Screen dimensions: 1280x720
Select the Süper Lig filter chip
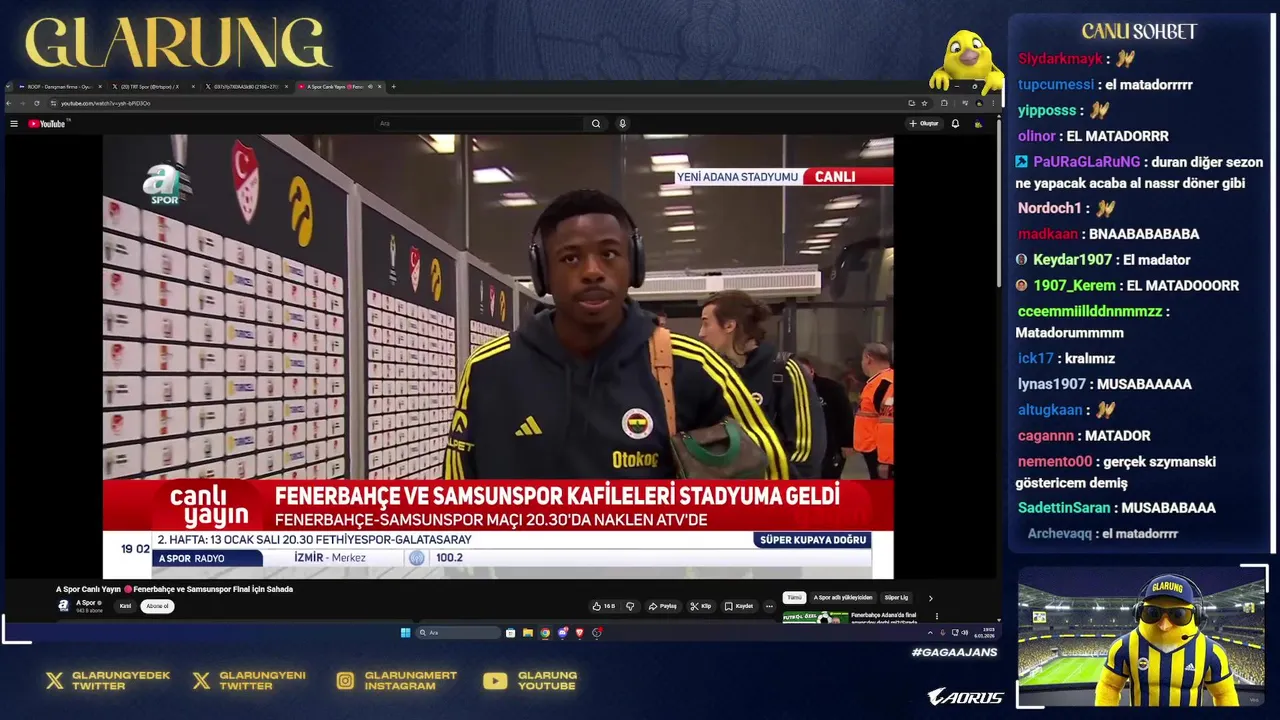pyautogui.click(x=896, y=598)
